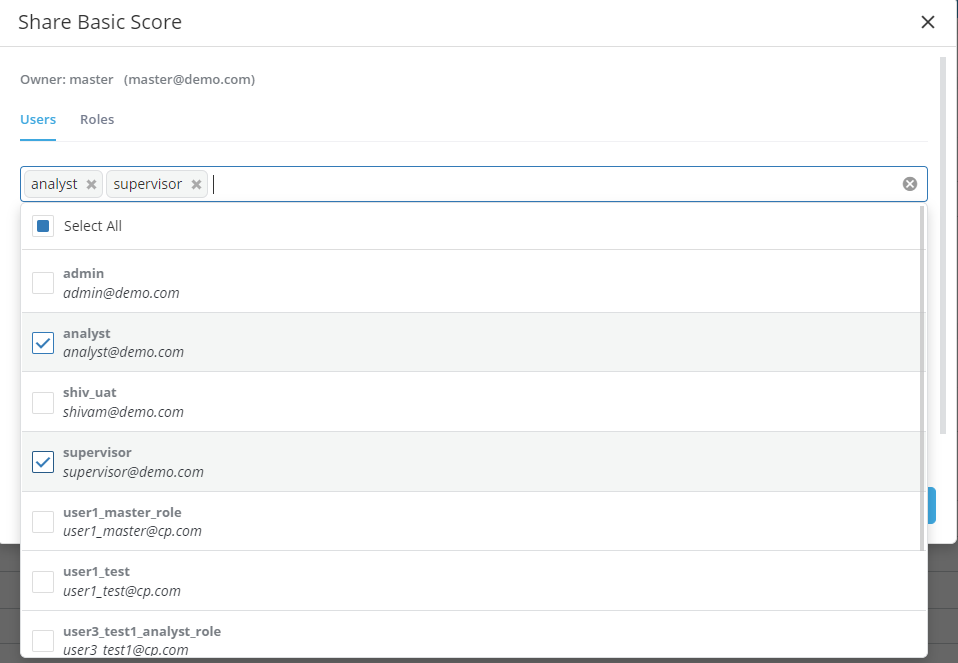Uncheck the analyst user checkbox
Screen dimensions: 958x663
(x=43, y=343)
